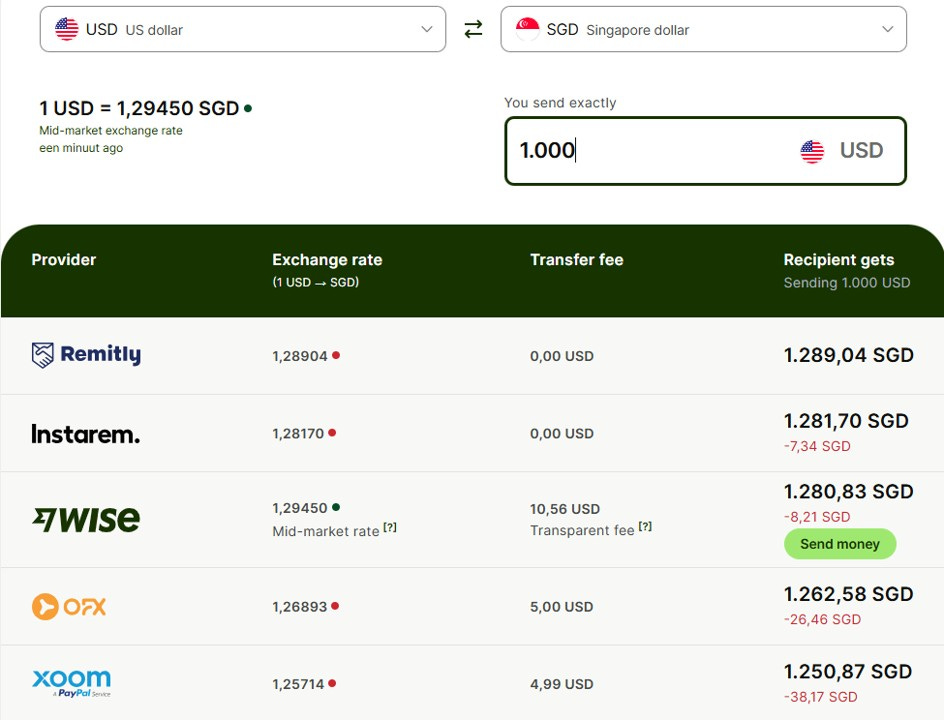Click the 1.250,87 SGD Xoom amount
Screen dimensions: 944x720
pyautogui.click(x=848, y=671)
